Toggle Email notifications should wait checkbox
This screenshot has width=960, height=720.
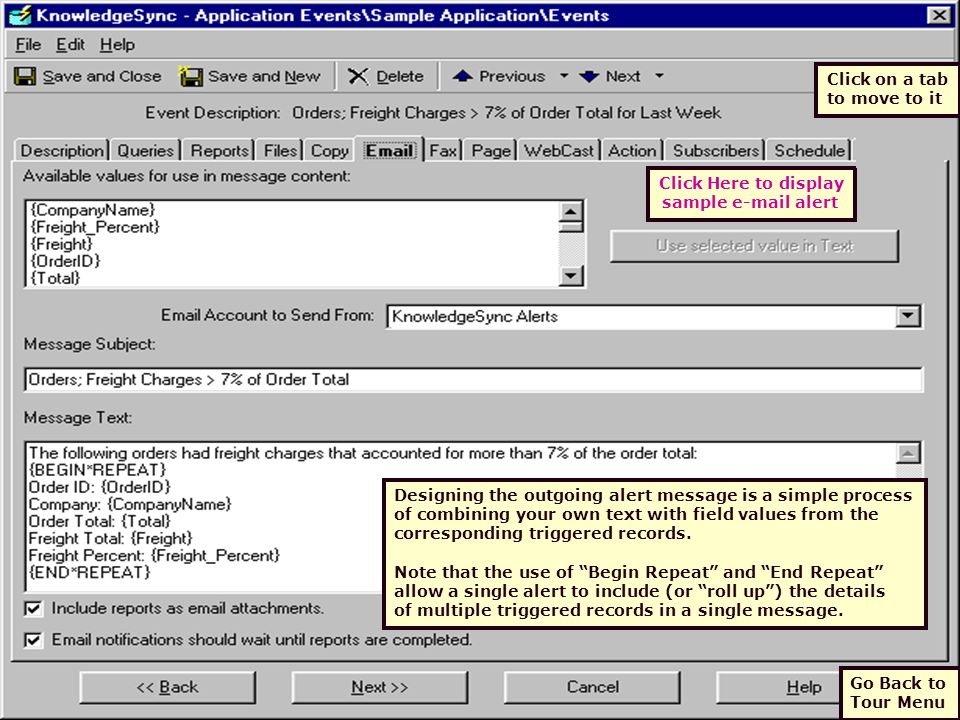[x=33, y=640]
